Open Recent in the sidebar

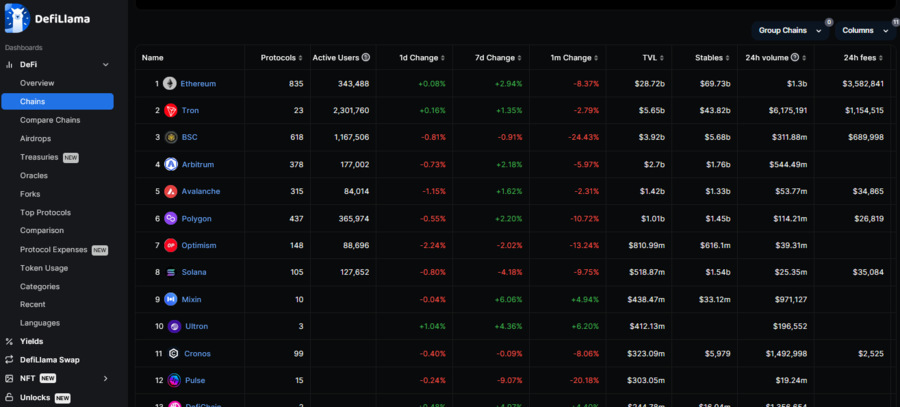[33, 304]
